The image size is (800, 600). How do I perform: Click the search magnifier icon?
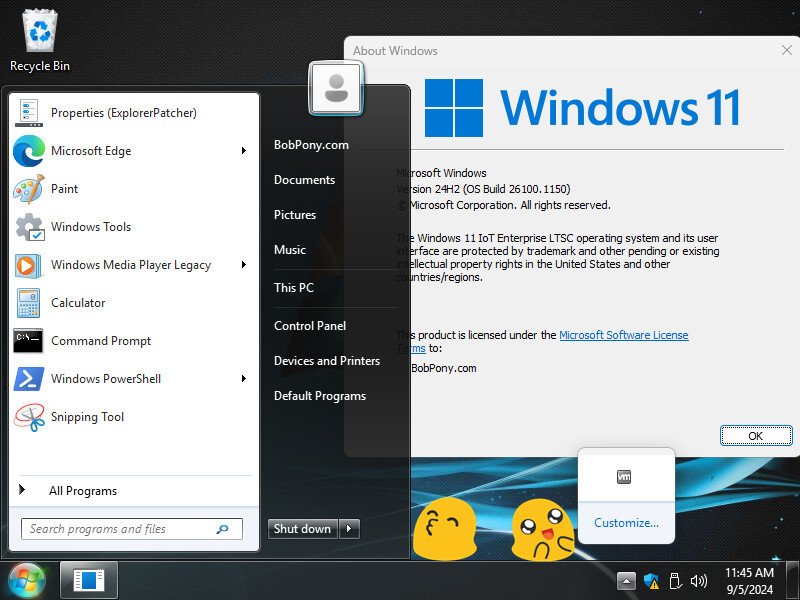pyautogui.click(x=222, y=529)
